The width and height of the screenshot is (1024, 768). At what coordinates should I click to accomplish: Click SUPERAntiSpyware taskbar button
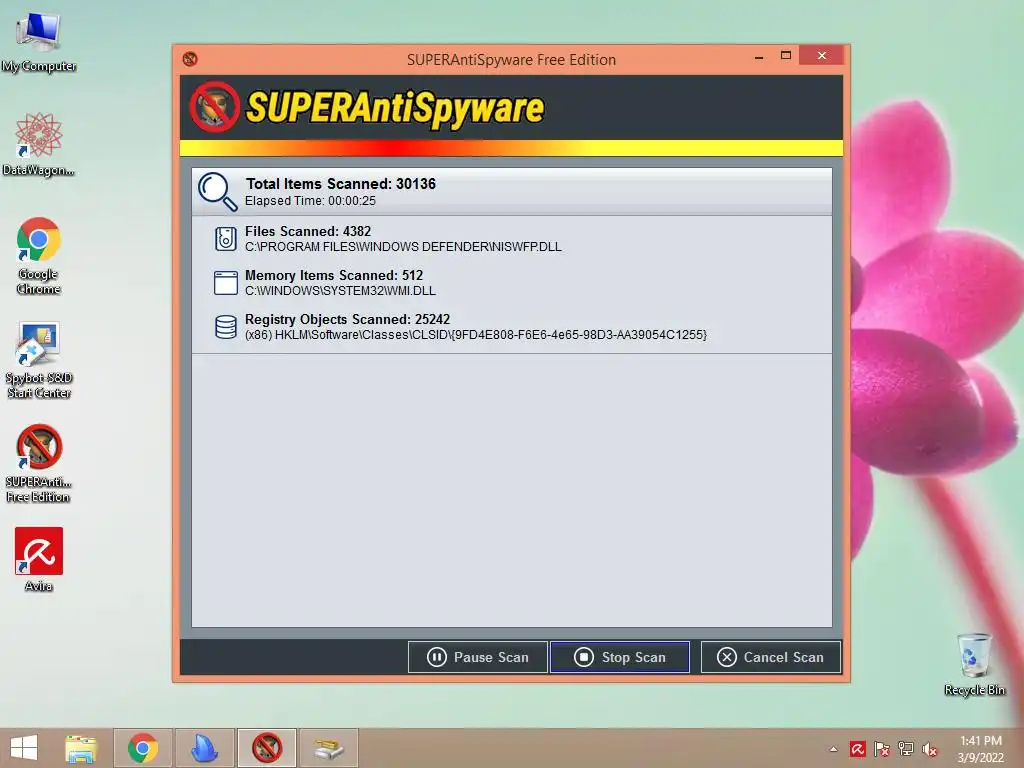coord(267,748)
